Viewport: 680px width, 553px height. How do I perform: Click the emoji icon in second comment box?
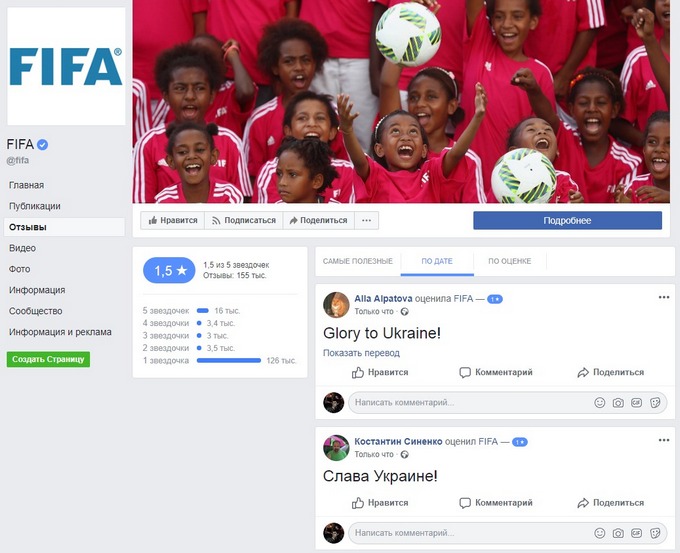(599, 533)
